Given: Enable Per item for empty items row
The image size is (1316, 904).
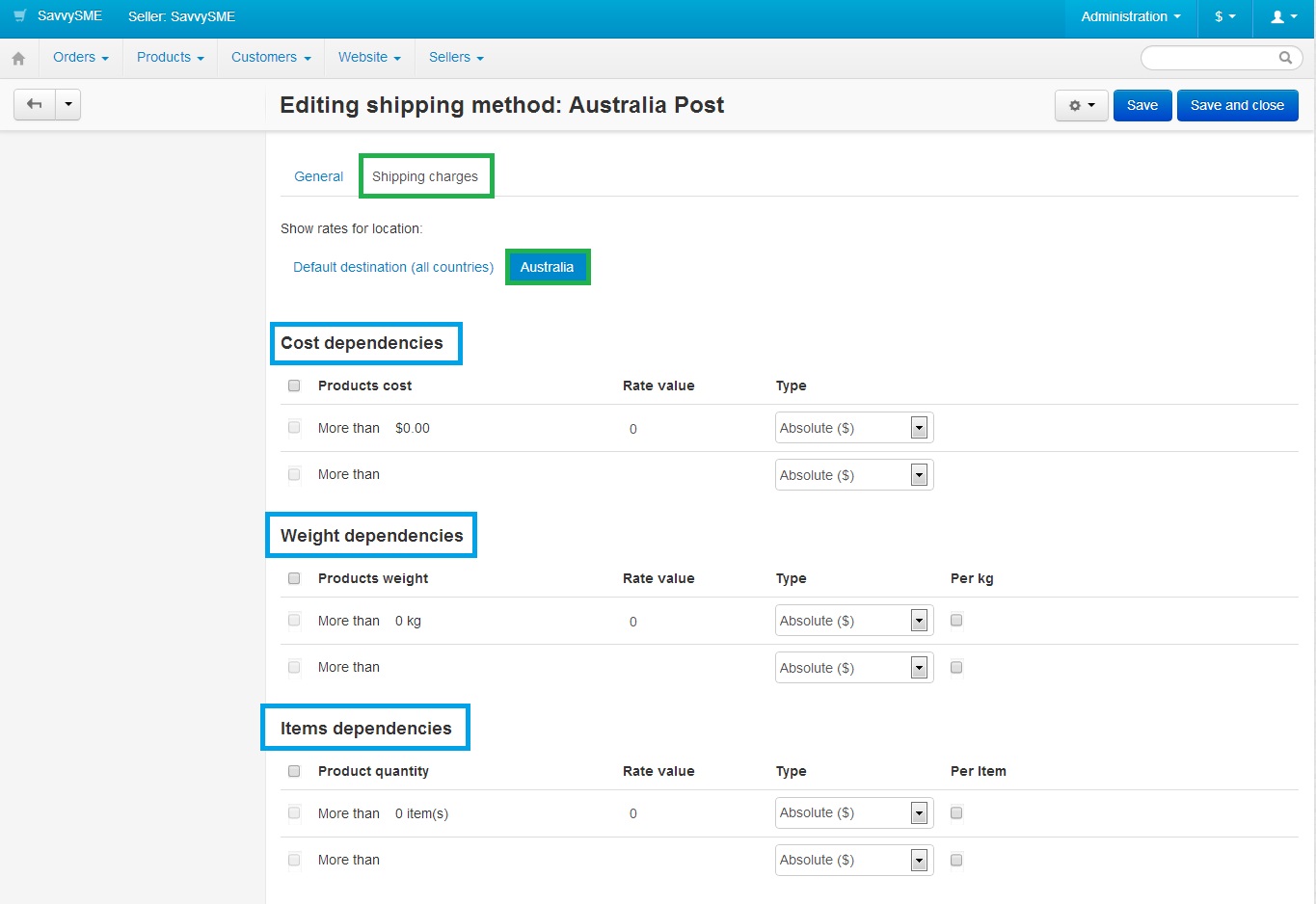Looking at the screenshot, I should coord(956,860).
